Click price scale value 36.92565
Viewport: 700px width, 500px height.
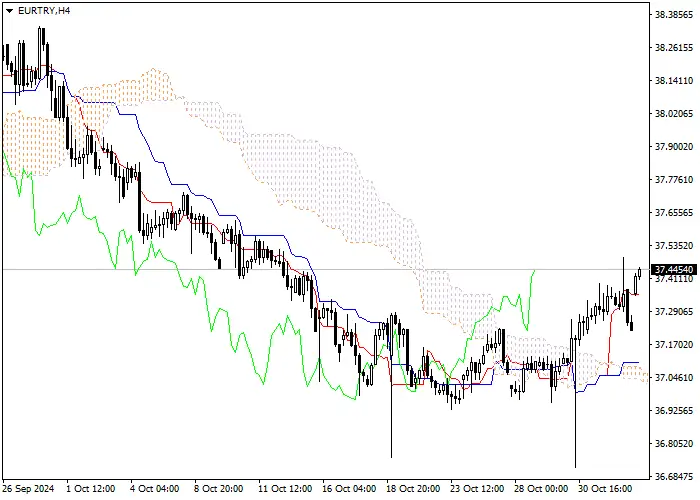674,410
